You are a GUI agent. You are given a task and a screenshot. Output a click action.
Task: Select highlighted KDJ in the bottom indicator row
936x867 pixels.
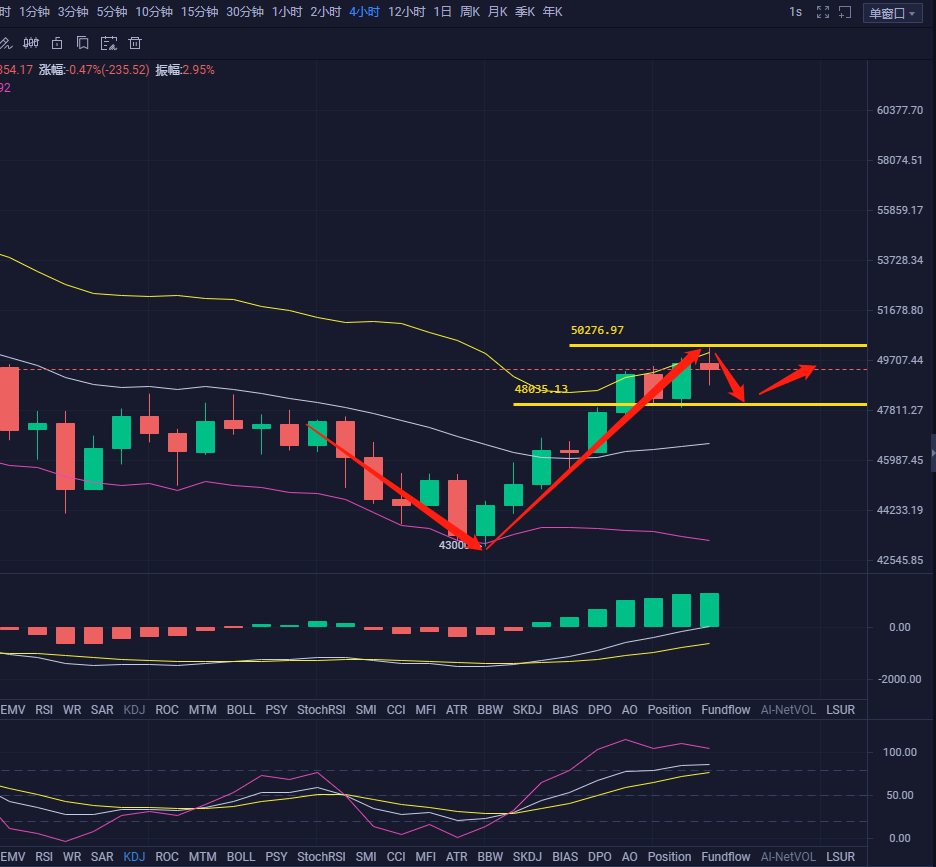[x=134, y=857]
